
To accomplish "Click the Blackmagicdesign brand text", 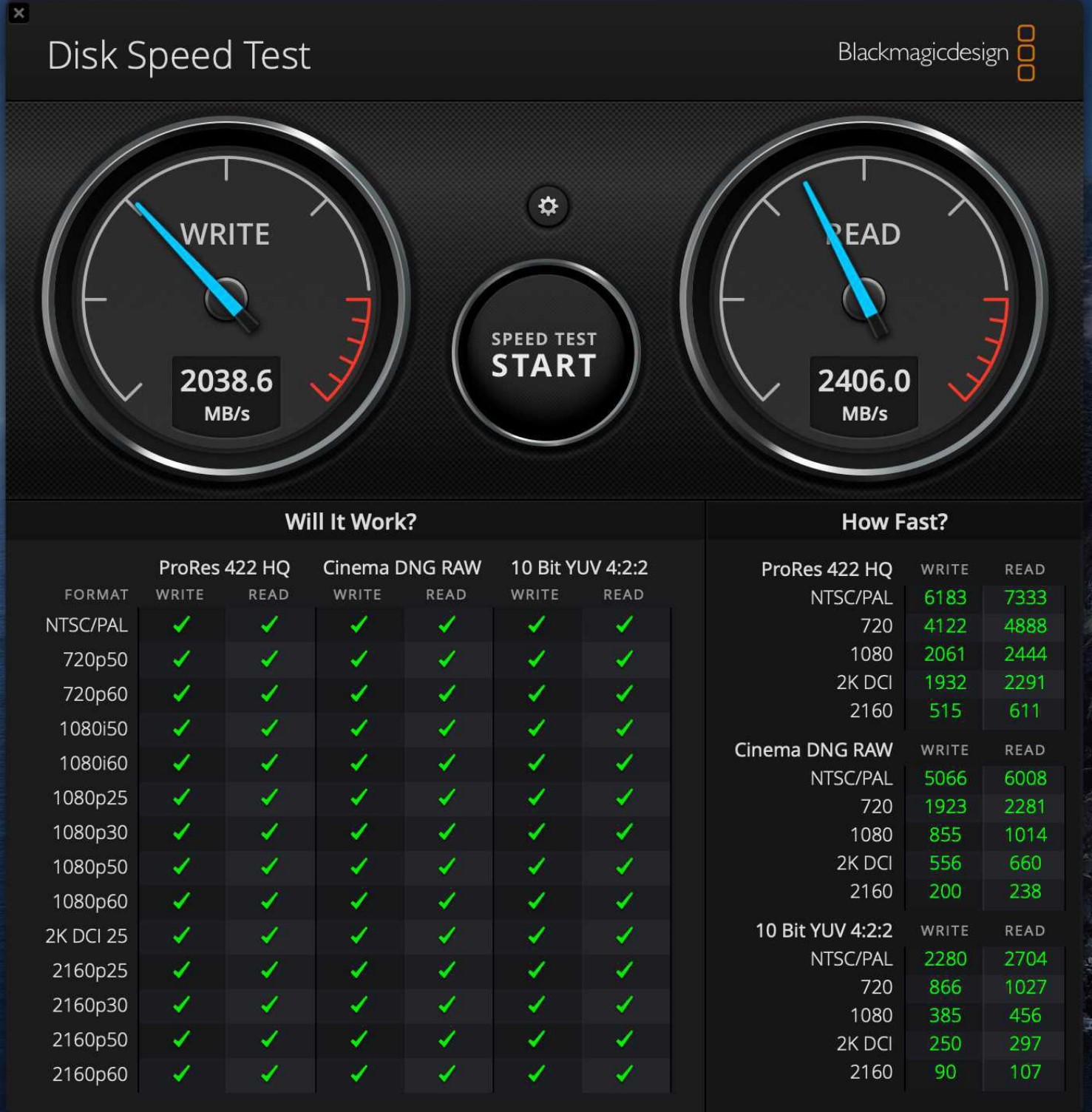I will [x=922, y=52].
